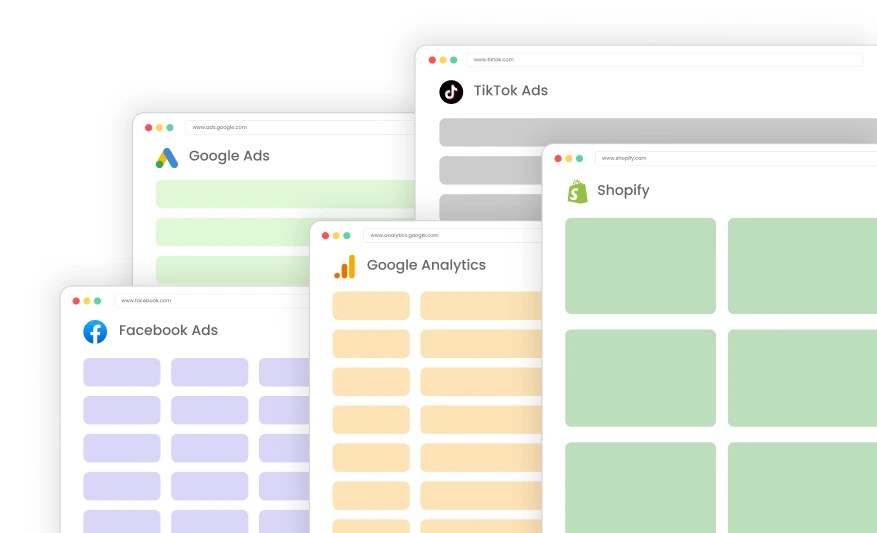Select the "Facebook Ads" heading text

click(x=168, y=330)
